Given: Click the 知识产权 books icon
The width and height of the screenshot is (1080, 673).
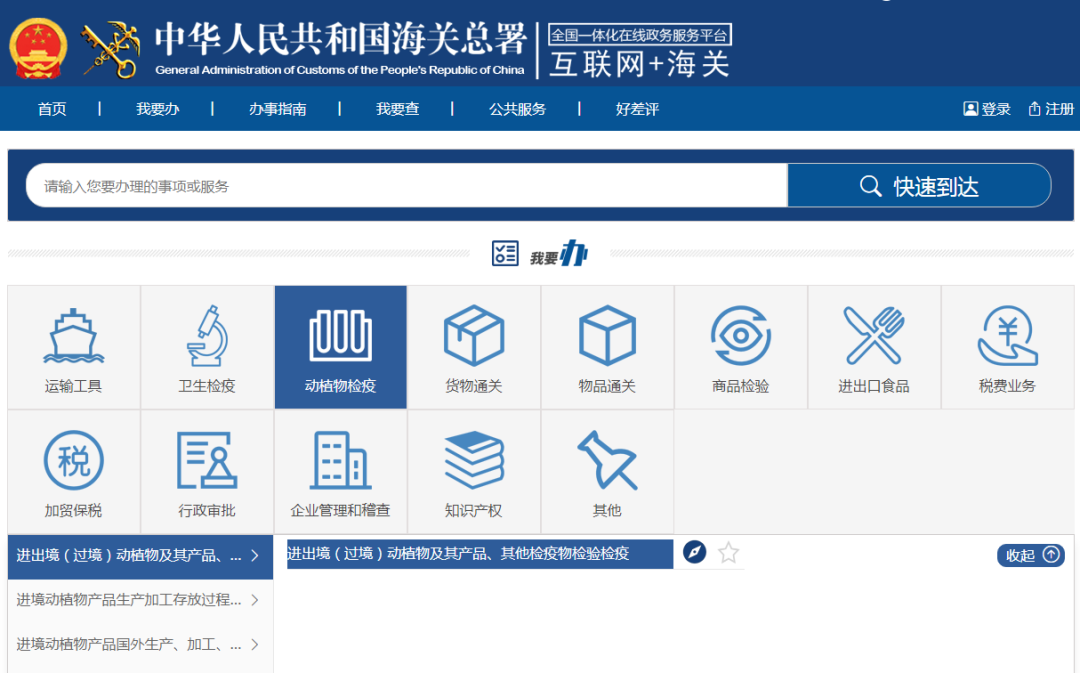Looking at the screenshot, I should pyautogui.click(x=474, y=460).
